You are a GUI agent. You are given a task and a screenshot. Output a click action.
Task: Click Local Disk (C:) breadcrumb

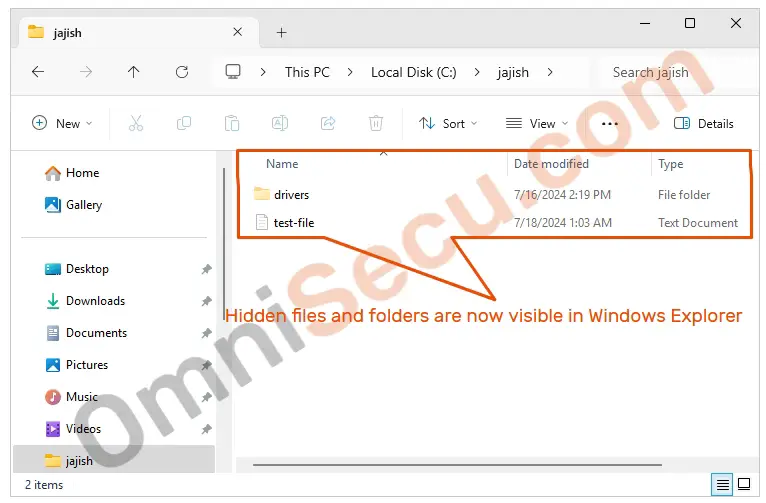(414, 72)
